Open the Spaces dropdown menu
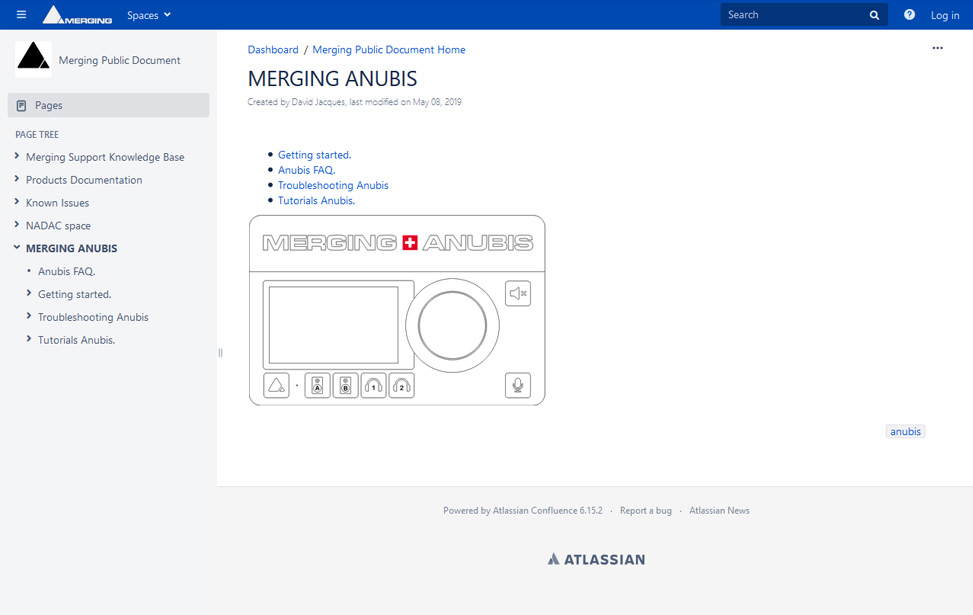The image size is (973, 615). pyautogui.click(x=149, y=15)
